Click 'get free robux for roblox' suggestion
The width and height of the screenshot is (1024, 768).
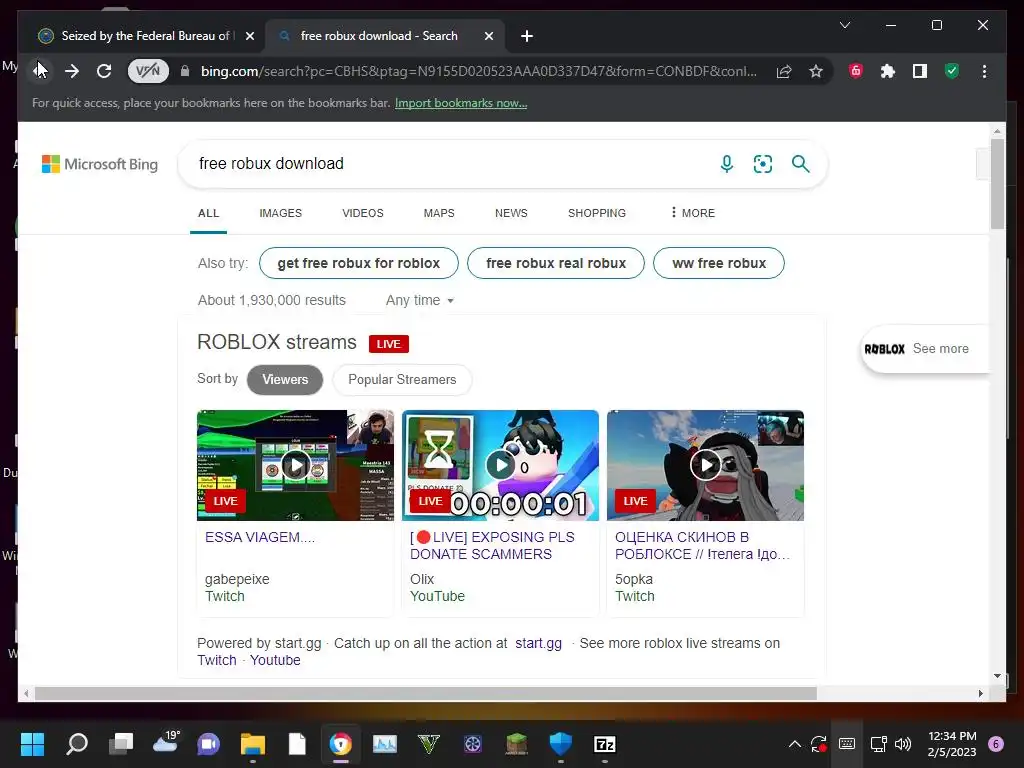[x=359, y=263]
